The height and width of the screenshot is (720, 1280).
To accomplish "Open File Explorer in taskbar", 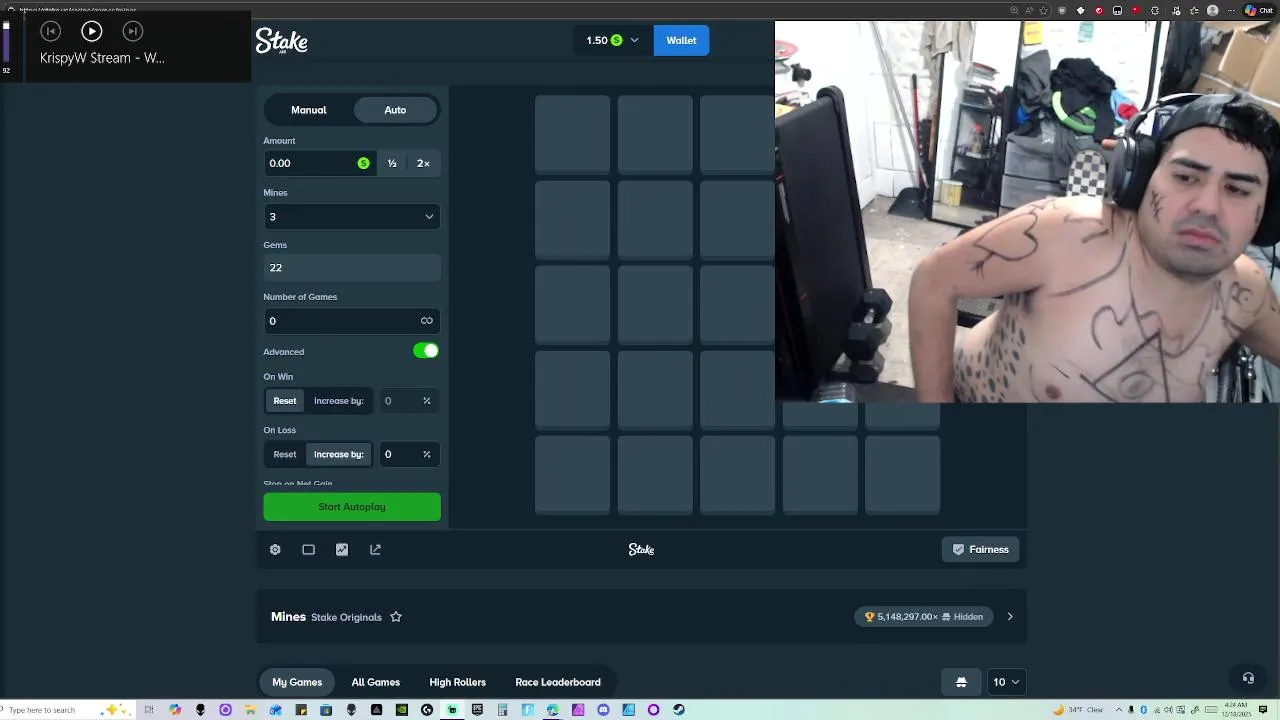I will tap(250, 710).
